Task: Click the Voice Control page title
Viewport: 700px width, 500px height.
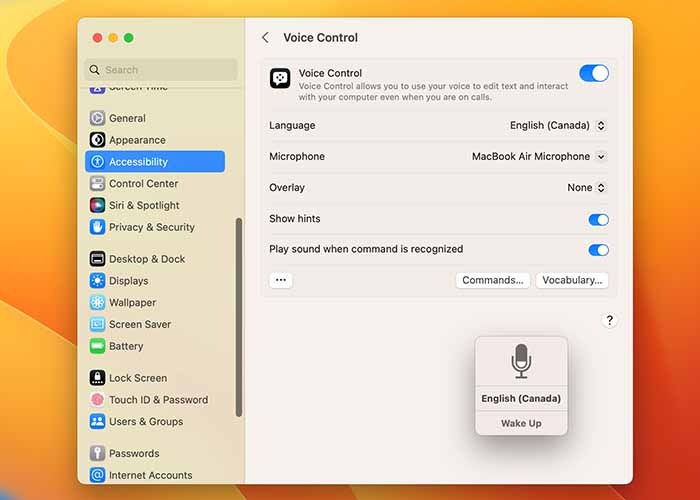Action: (321, 38)
